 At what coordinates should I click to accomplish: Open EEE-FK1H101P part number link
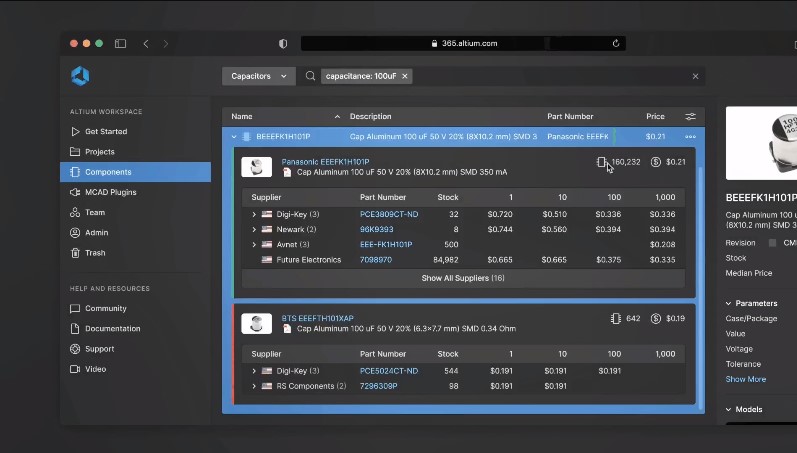pos(386,245)
